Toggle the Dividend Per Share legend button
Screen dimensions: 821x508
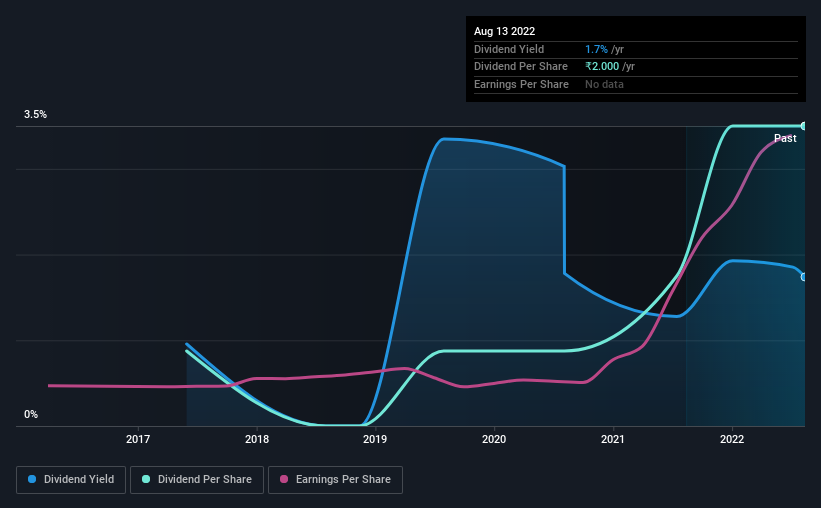tap(197, 480)
